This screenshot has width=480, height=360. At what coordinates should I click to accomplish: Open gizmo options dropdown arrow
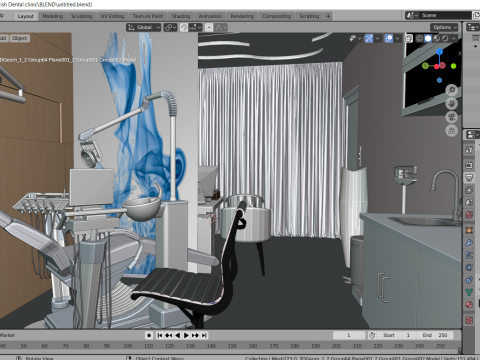pyautogui.click(x=378, y=39)
